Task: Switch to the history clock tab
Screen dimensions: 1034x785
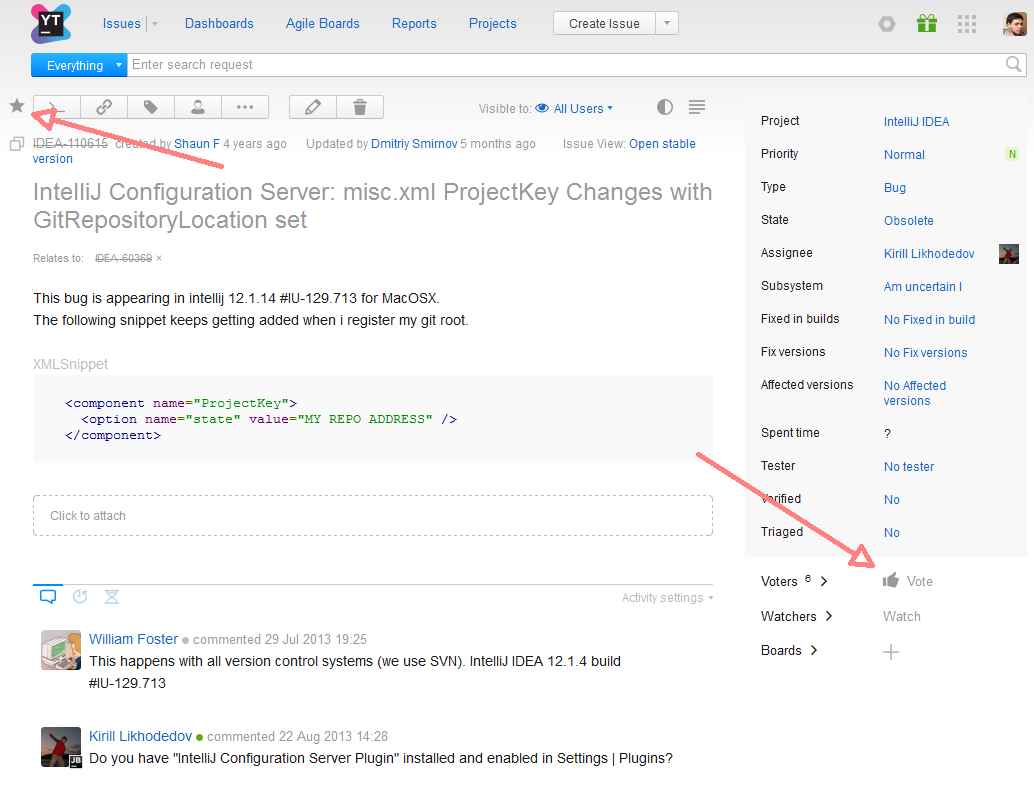Action: tap(80, 597)
